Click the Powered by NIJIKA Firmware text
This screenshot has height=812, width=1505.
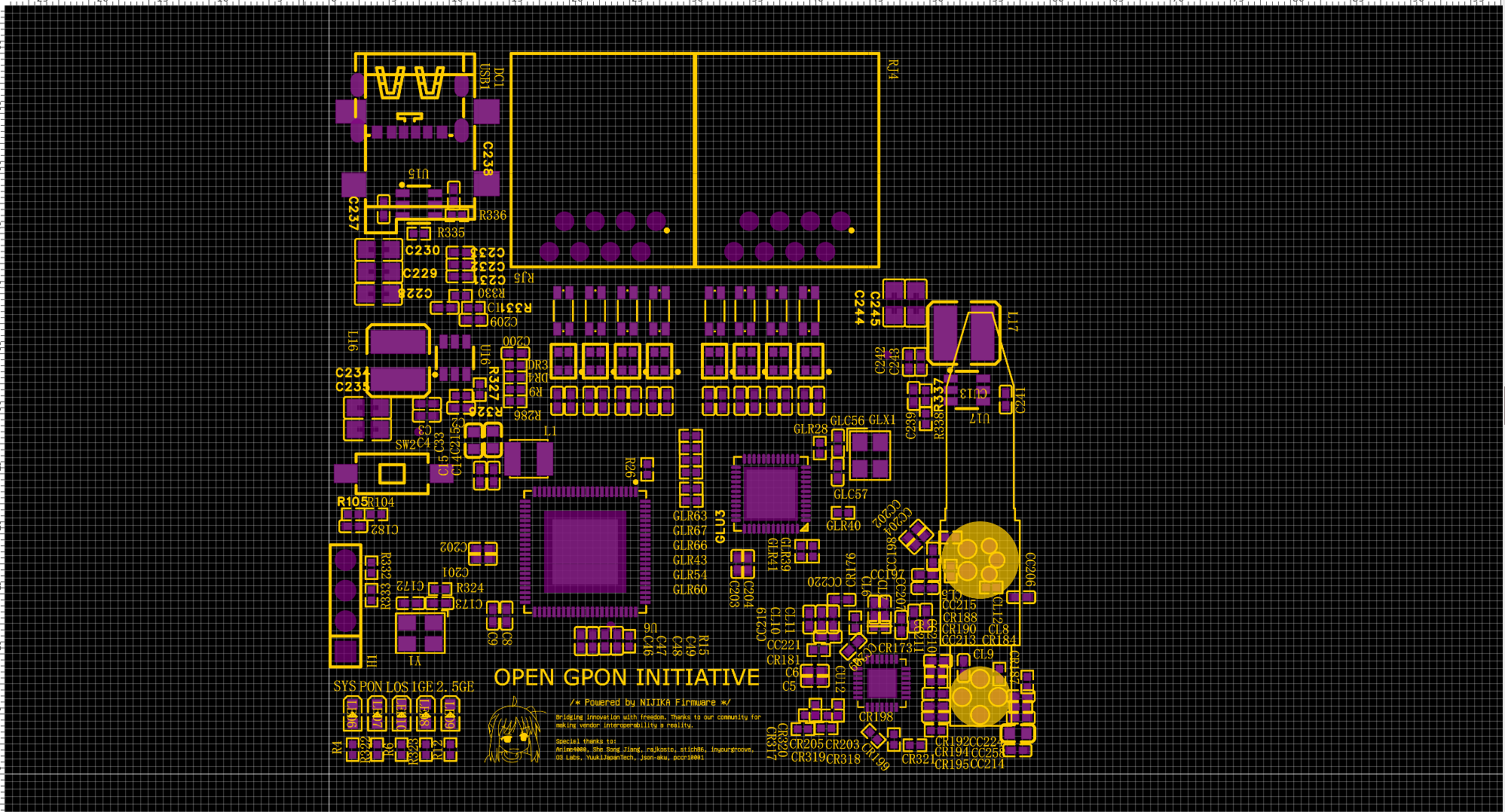[650, 703]
